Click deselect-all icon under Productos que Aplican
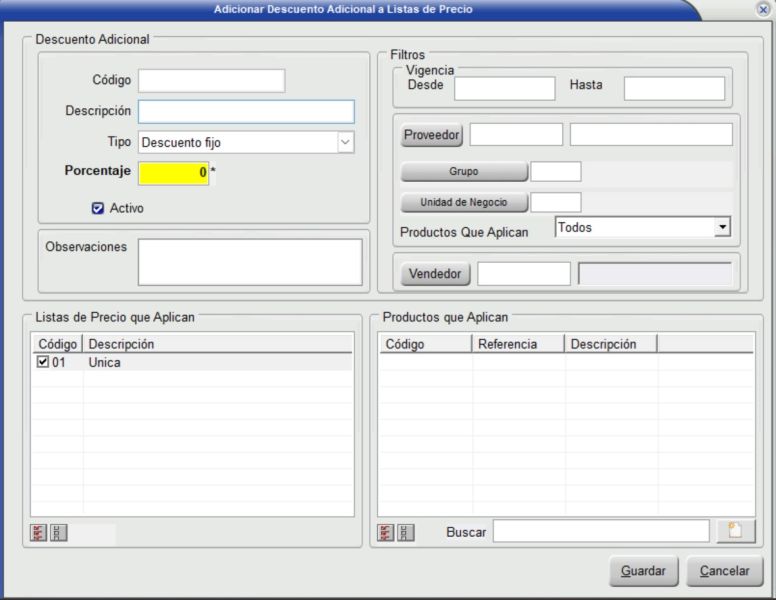The width and height of the screenshot is (776, 600). (406, 533)
